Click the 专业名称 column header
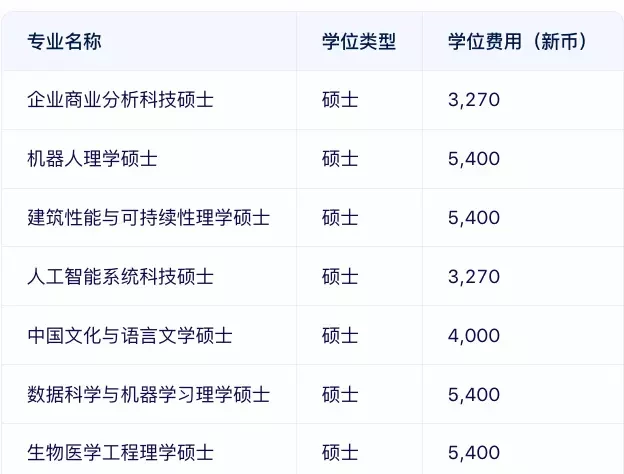 point(64,41)
